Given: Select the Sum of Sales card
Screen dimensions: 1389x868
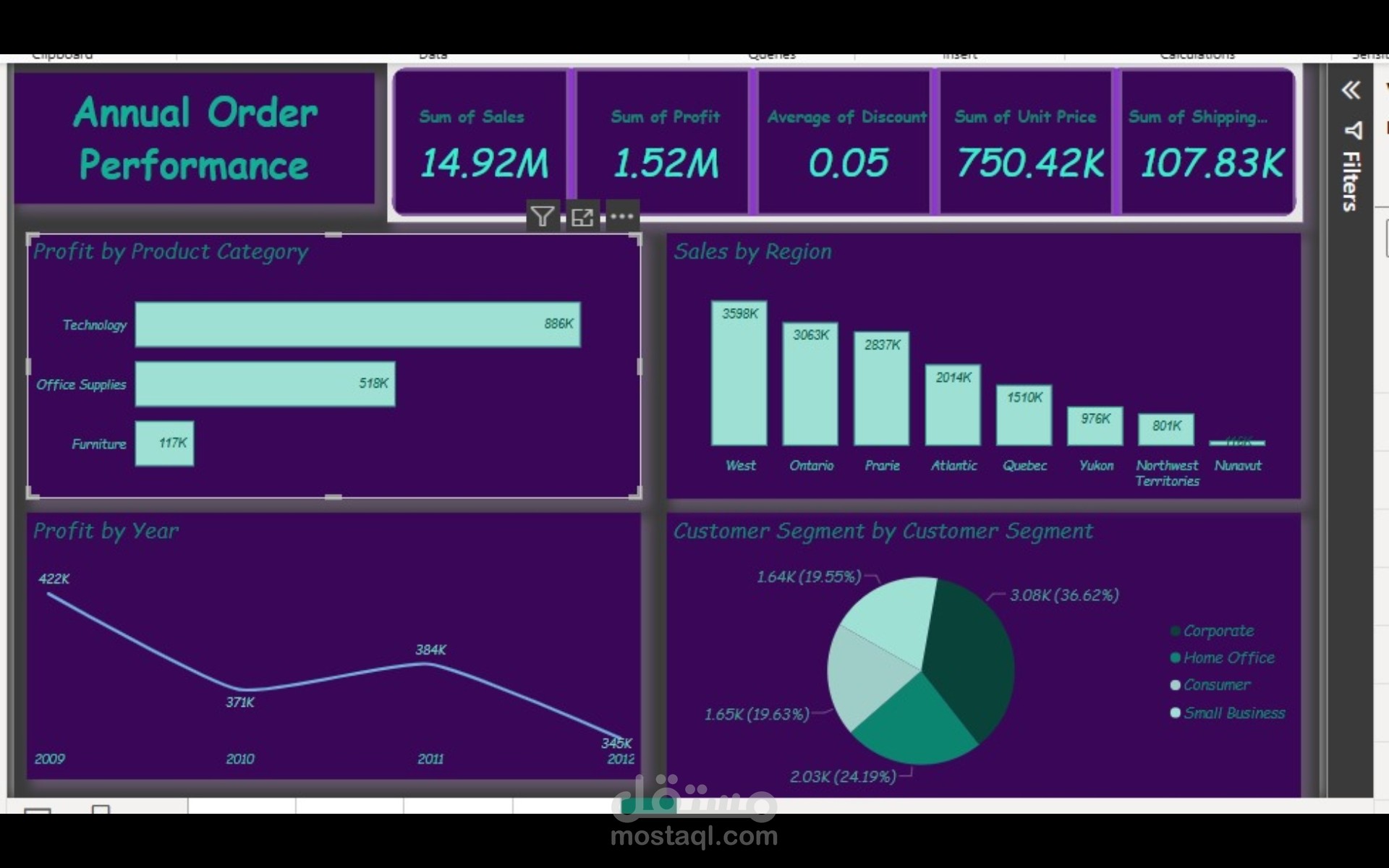Looking at the screenshot, I should click(x=483, y=143).
